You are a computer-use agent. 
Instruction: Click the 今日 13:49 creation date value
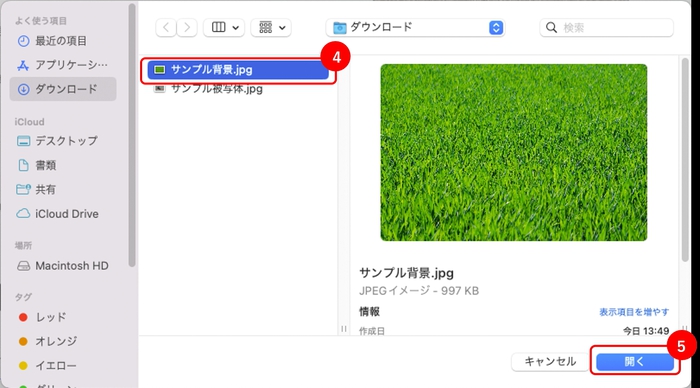click(646, 331)
